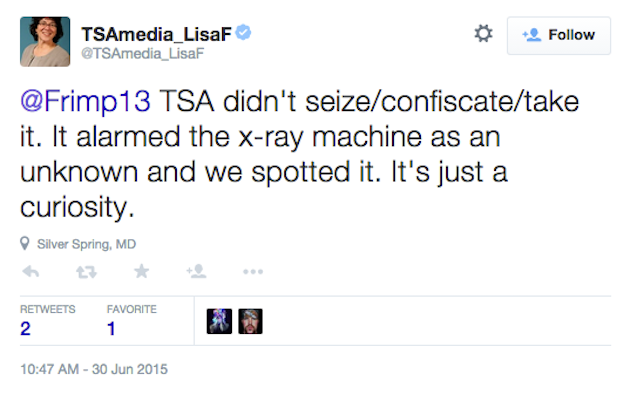The width and height of the screenshot is (630, 394).
Task: Open the Silver Spring, MD location link
Action: [x=86, y=244]
